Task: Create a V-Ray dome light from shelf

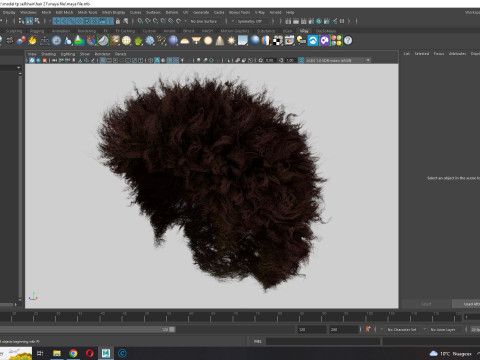Action: (x=185, y=41)
